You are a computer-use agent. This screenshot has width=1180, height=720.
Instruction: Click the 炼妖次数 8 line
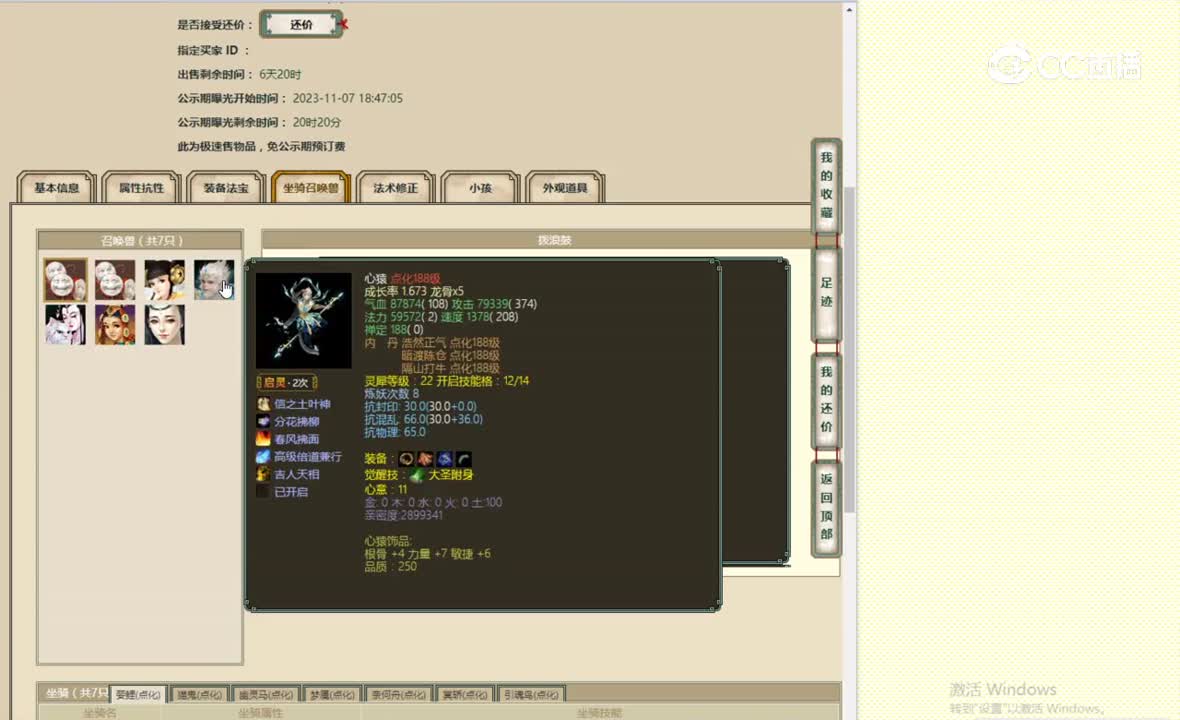(391, 393)
